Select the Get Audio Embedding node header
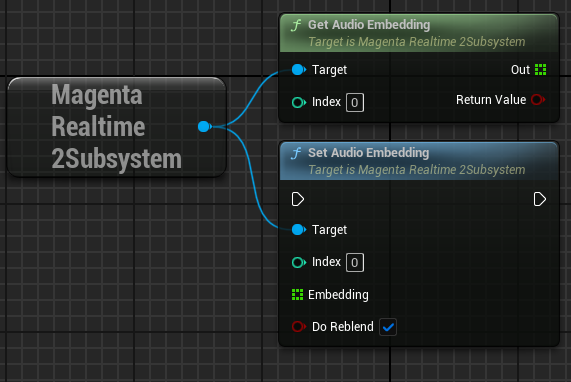Viewport: 571px width, 382px height. [419, 33]
